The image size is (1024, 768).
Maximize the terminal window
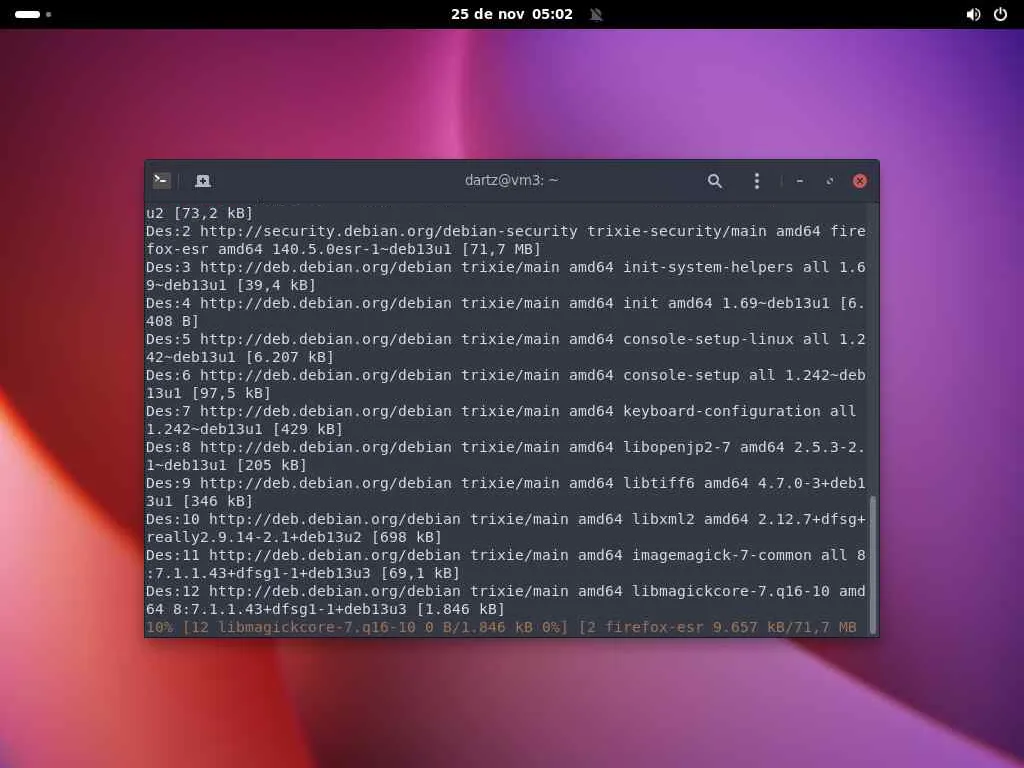tap(829, 181)
